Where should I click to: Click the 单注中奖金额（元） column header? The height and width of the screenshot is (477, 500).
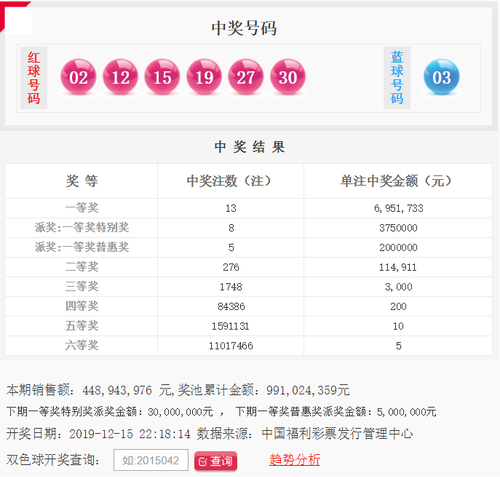coord(398,181)
